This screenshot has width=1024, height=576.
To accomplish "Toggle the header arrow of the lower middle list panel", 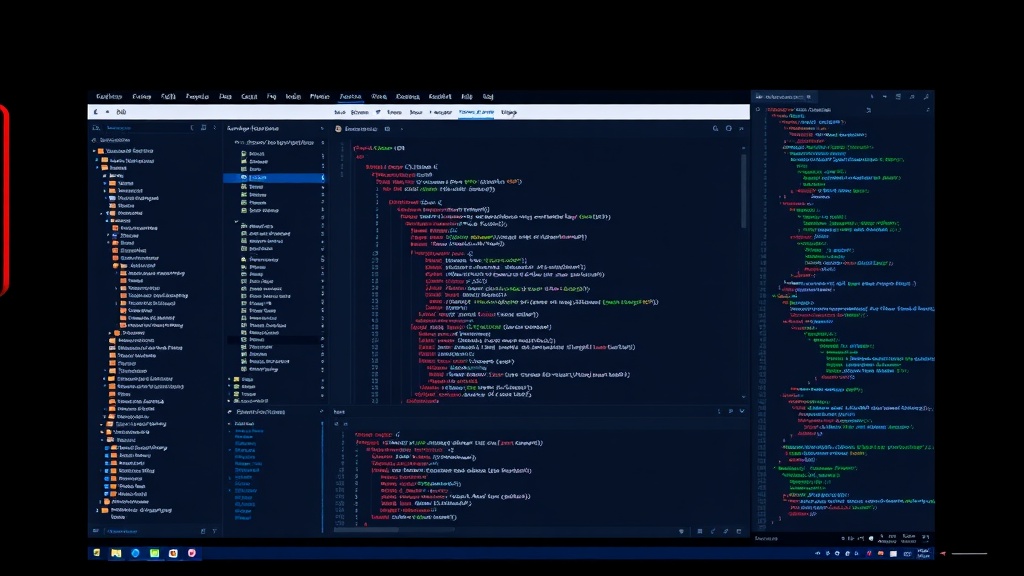I will (230, 412).
